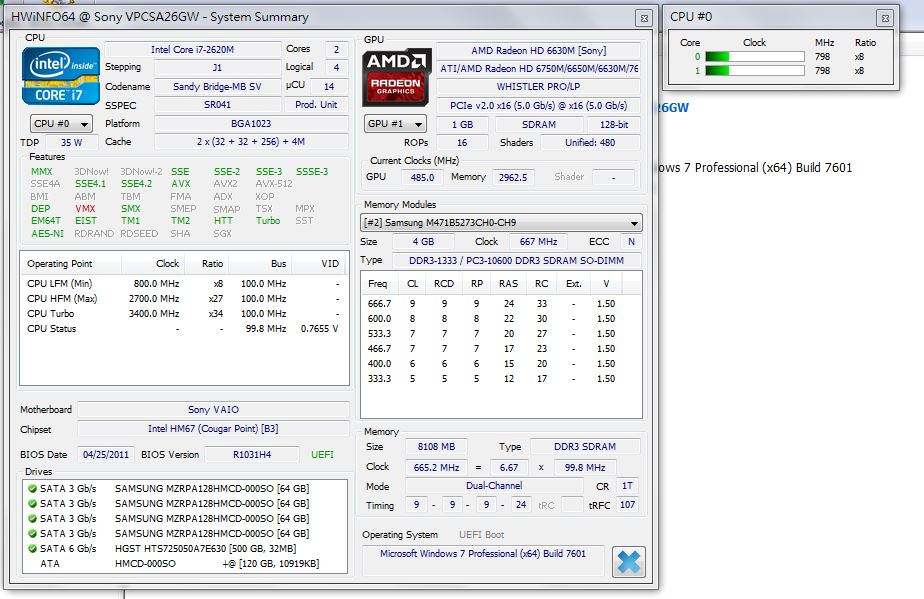This screenshot has height=599, width=924.
Task: Select the ATA HMCD-000SO drive row
Action: click(x=184, y=564)
